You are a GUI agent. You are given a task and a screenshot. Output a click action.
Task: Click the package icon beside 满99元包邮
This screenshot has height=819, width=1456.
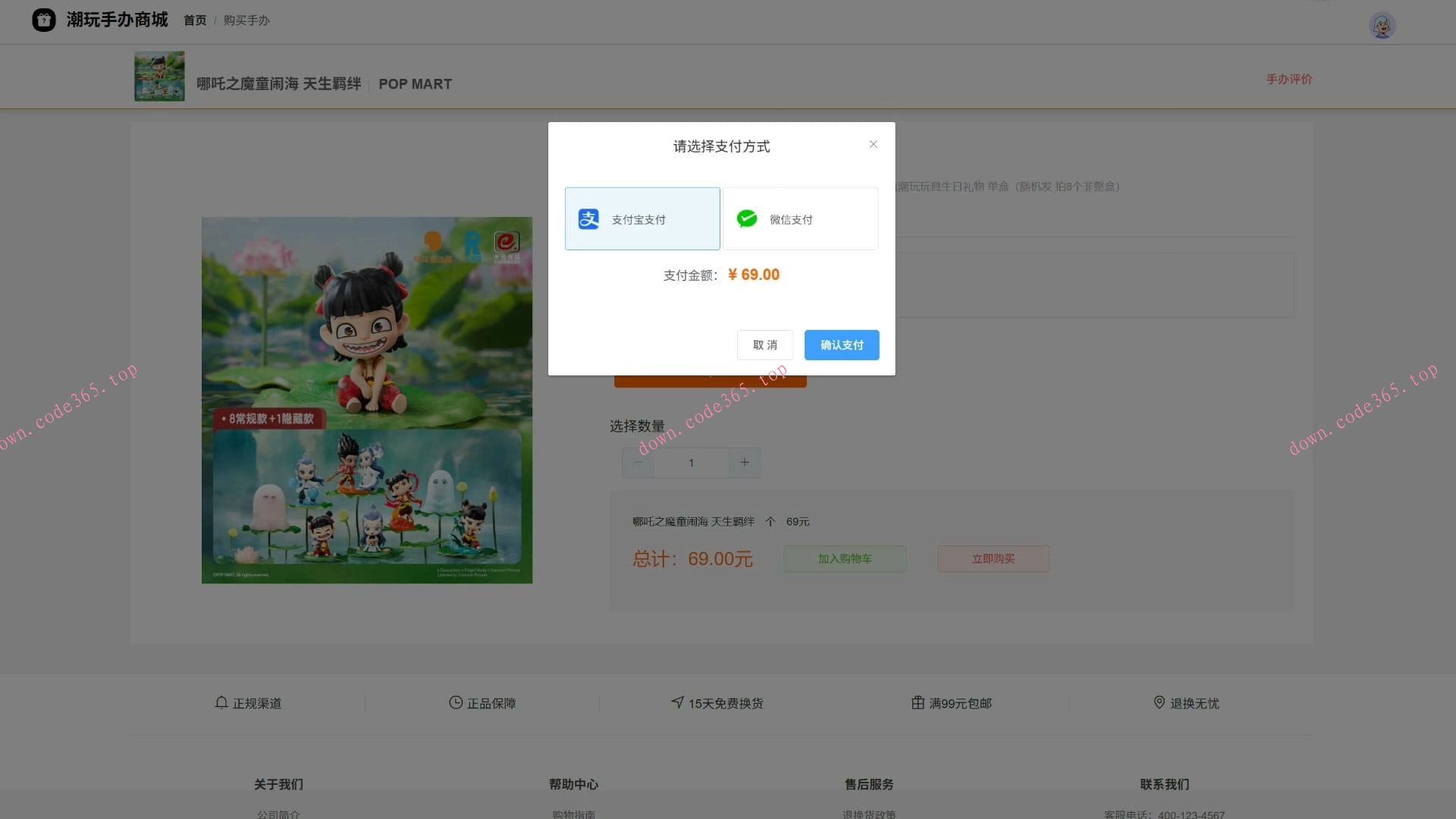click(918, 703)
